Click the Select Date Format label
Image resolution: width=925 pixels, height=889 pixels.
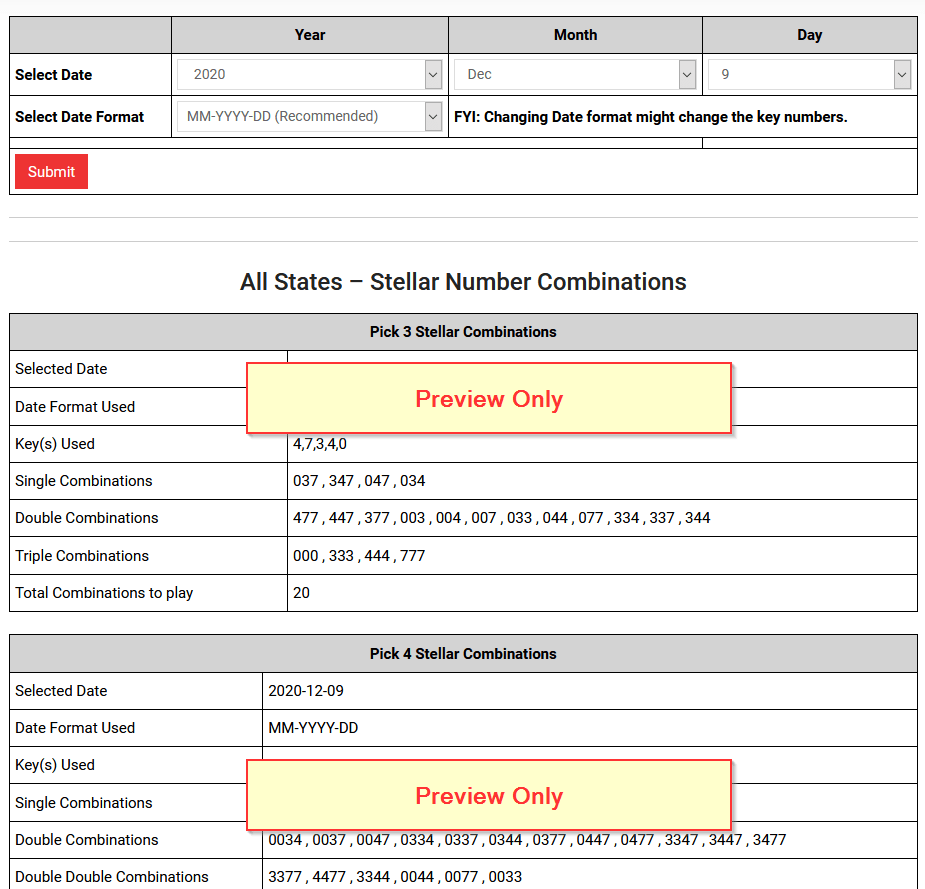(x=80, y=117)
